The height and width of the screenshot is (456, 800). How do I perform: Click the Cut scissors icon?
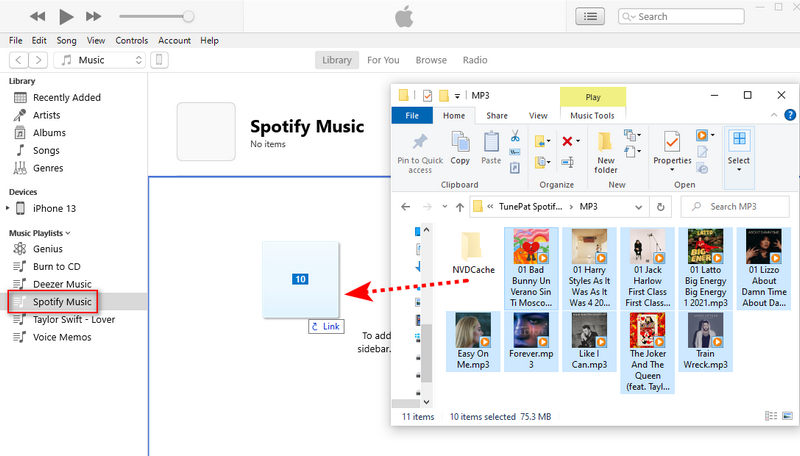(x=515, y=136)
